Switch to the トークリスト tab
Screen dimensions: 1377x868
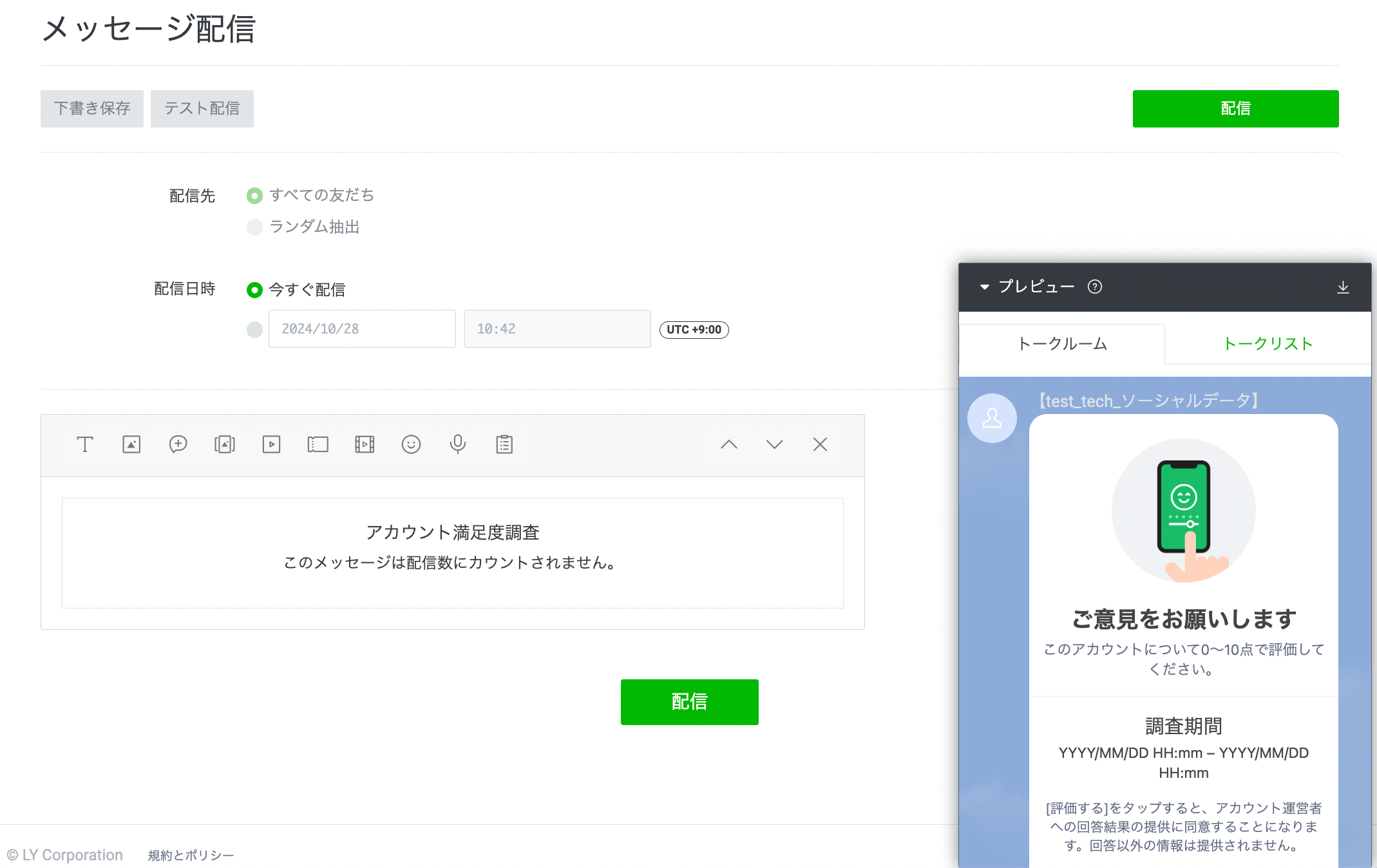pos(1268,344)
